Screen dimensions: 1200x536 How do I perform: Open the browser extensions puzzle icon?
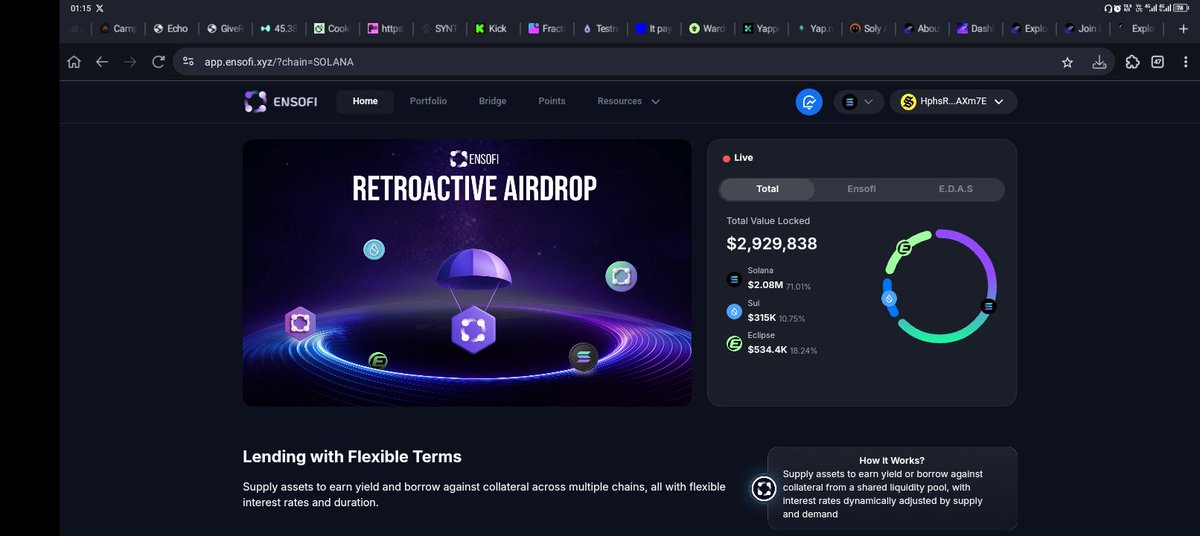click(x=1132, y=62)
